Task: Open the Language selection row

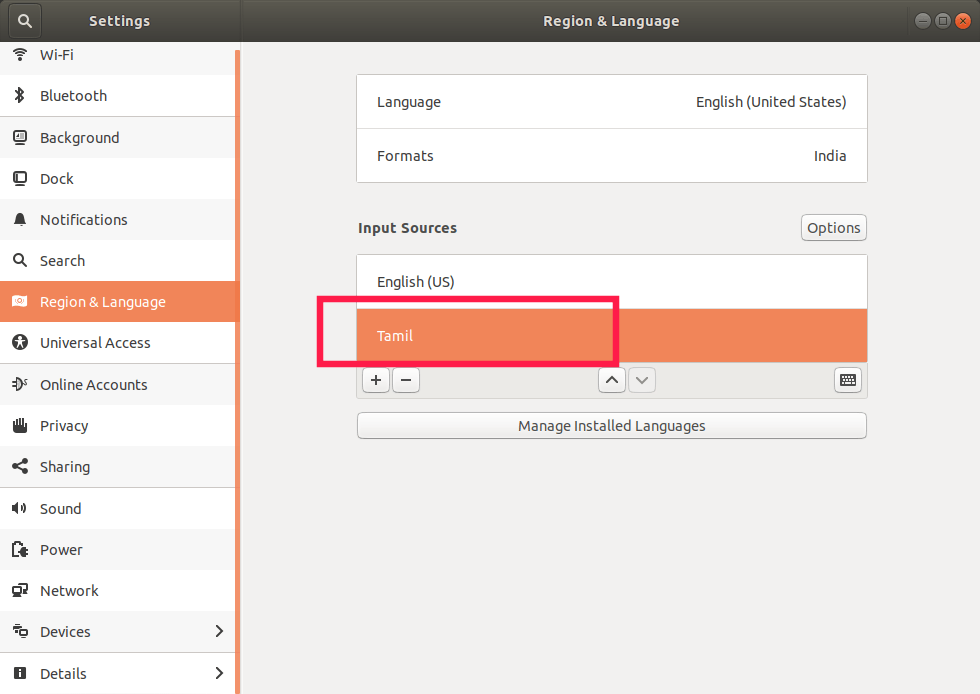Action: (611, 102)
